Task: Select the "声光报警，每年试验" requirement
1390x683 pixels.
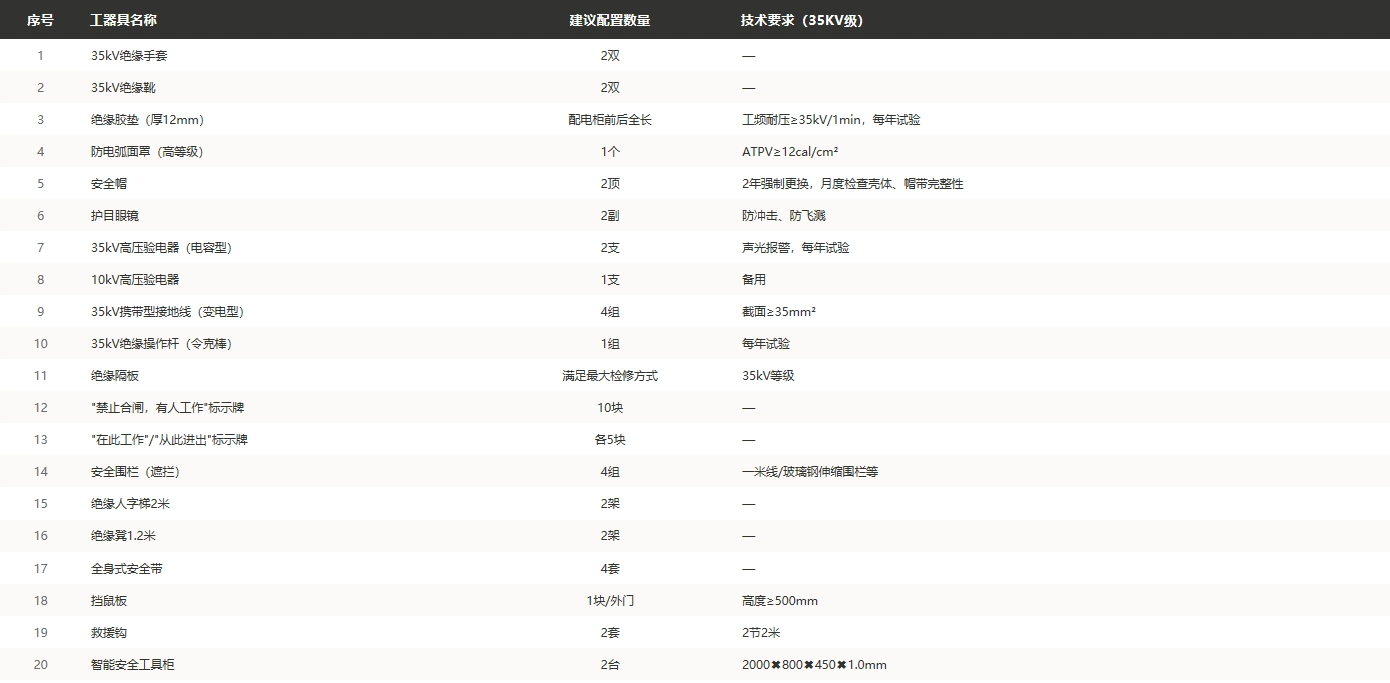Action: click(796, 248)
